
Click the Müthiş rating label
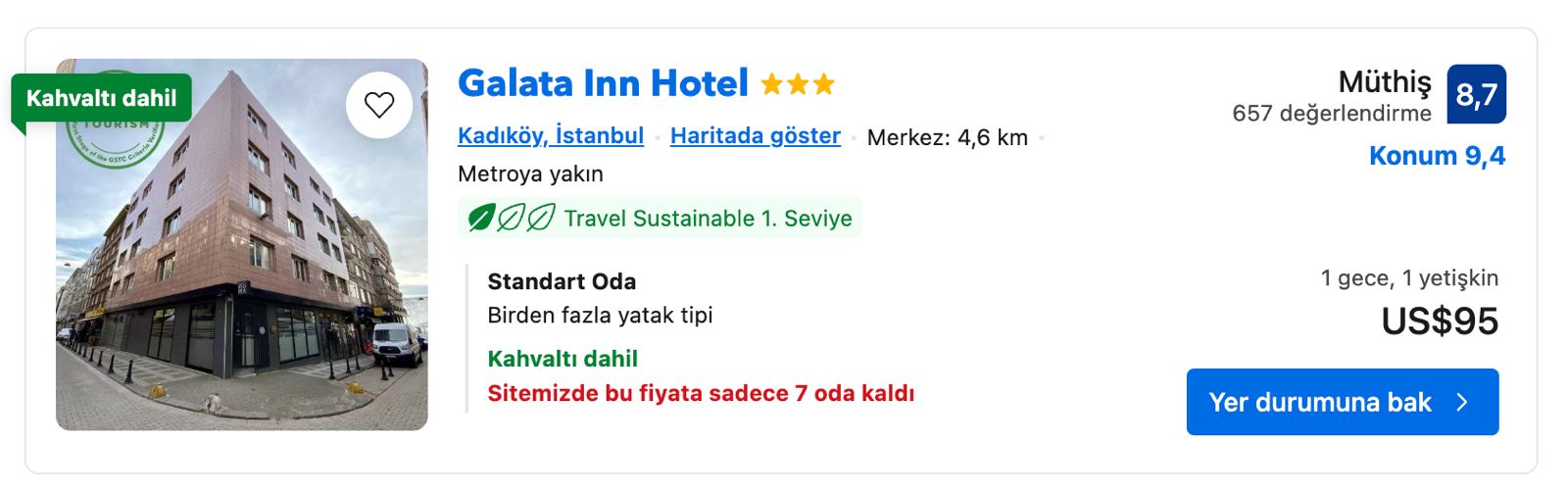pyautogui.click(x=1385, y=82)
